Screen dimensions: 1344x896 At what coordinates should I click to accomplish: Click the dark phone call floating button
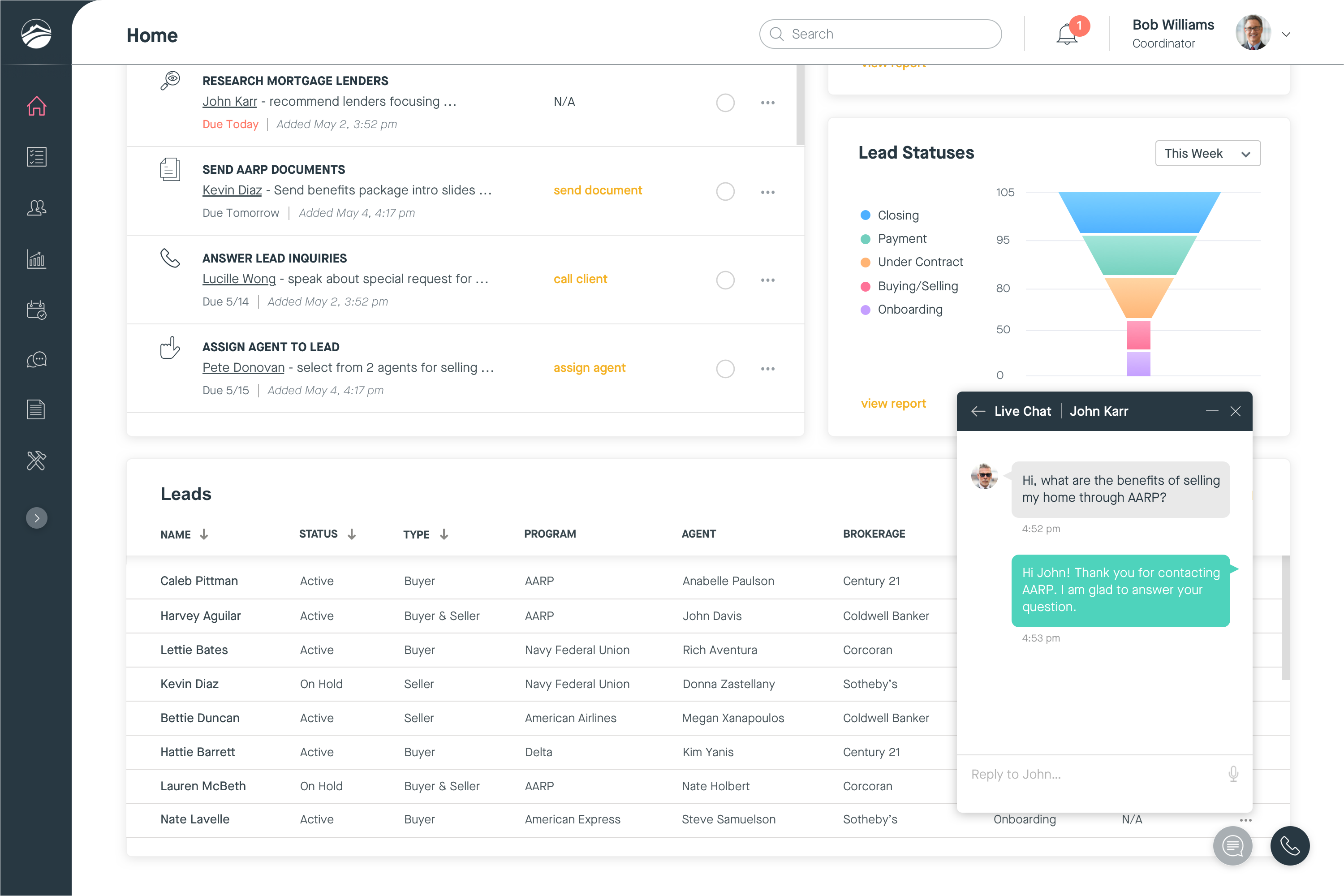coord(1290,846)
